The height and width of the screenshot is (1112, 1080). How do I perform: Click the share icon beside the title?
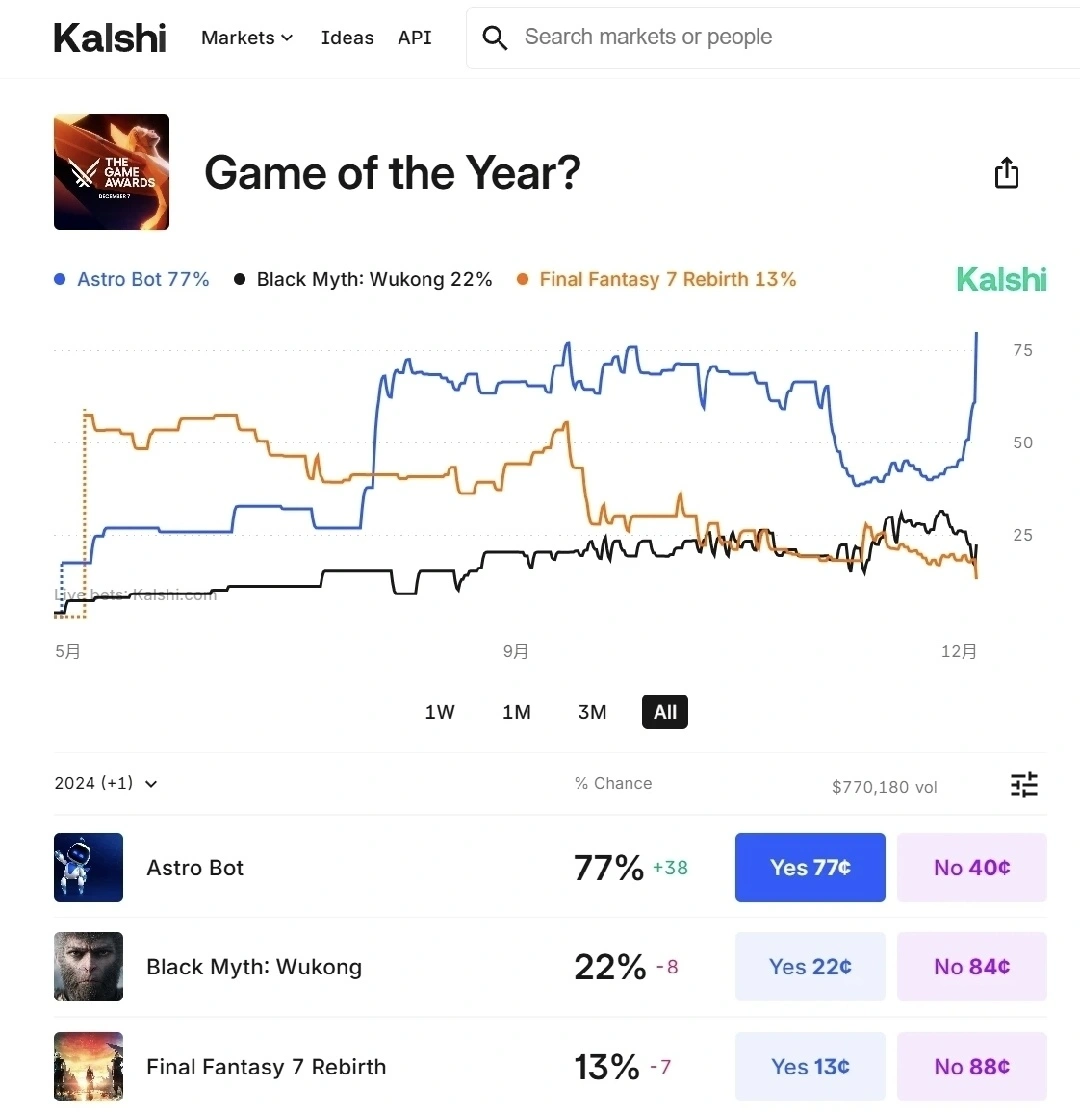(1006, 173)
